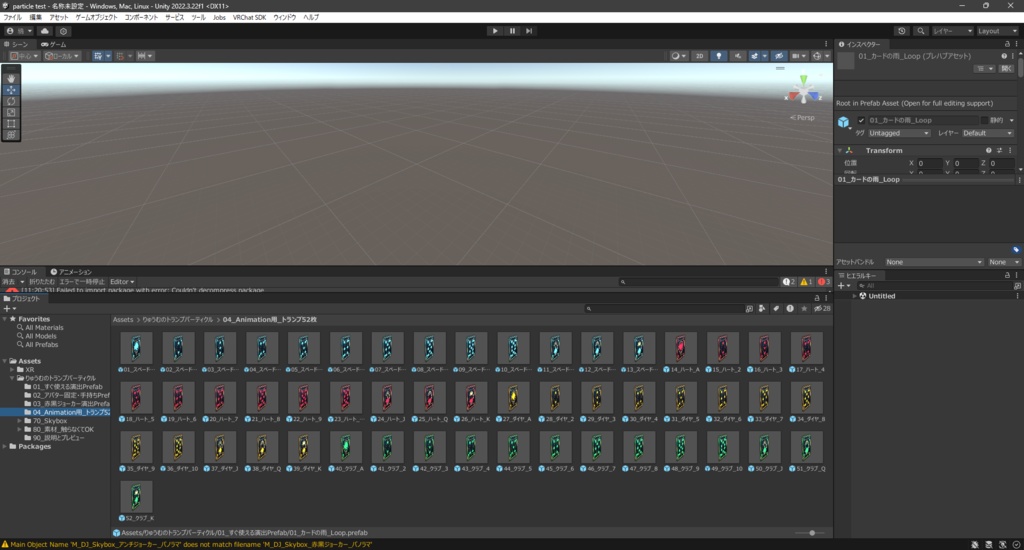Toggle the 2D view mode button
This screenshot has height=550, width=1024.
point(699,56)
